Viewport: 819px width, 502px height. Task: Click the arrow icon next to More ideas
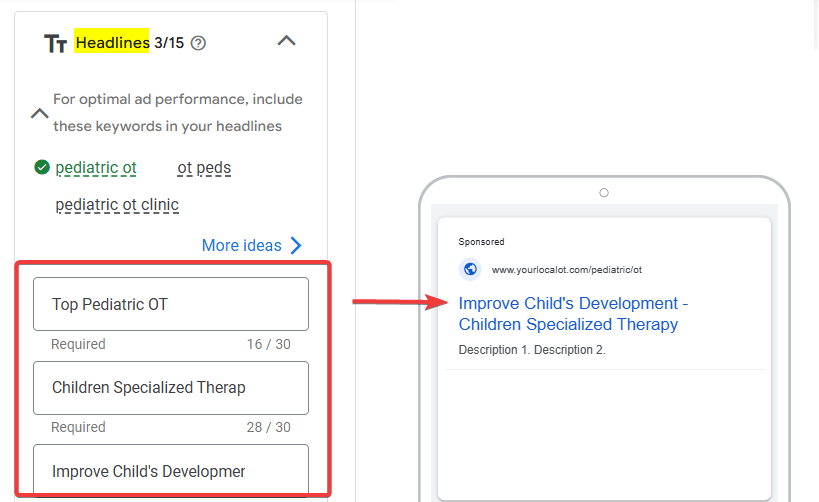tap(295, 245)
